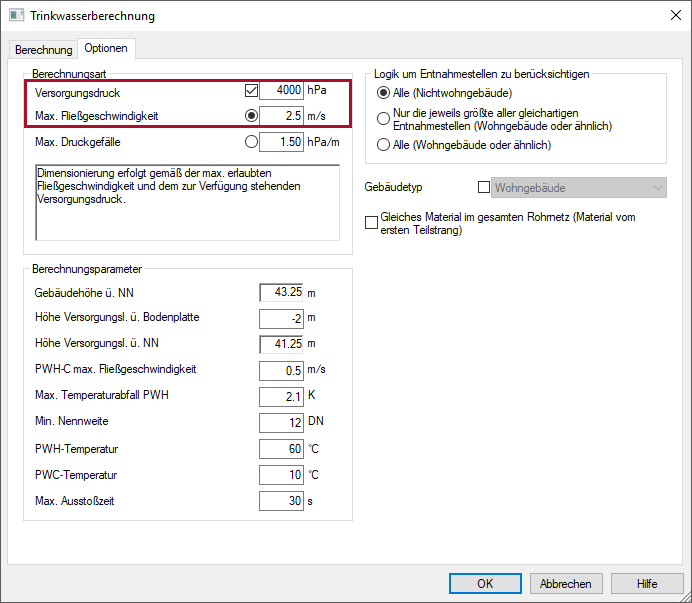Focus the Höhe Versorgungsl. ü. Bodenplatte field

click(282, 318)
